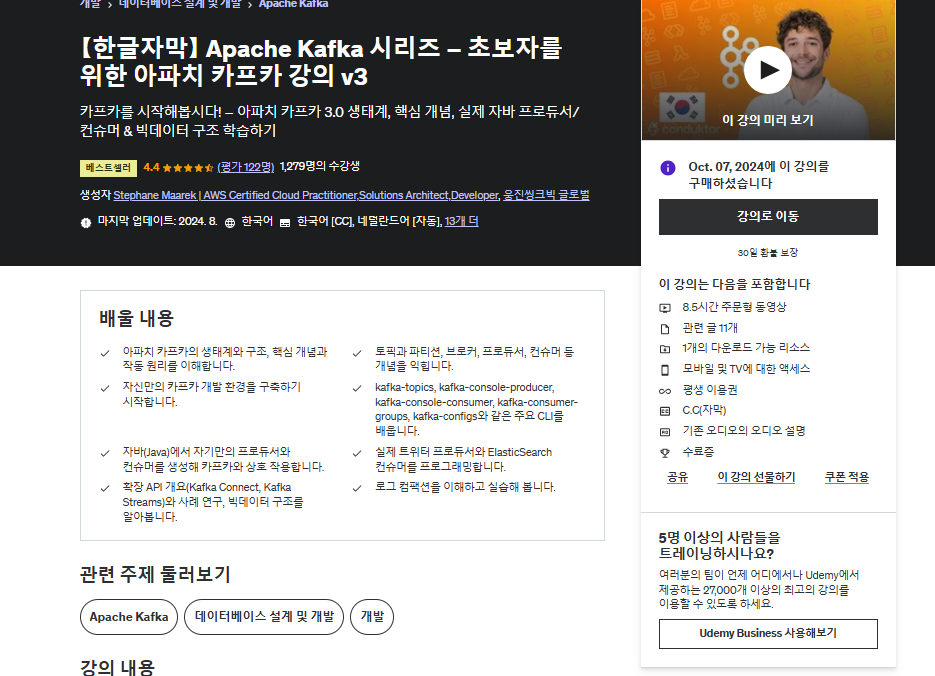Click the 이 강의는 다음을 포함합니다 heading
The image size is (935, 676).
coord(735,284)
